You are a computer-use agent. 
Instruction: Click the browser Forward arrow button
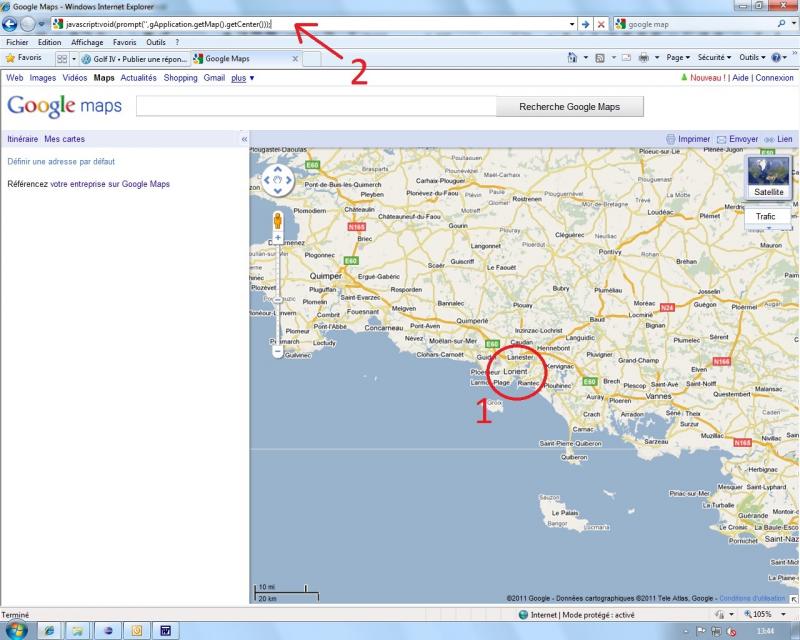tap(28, 24)
